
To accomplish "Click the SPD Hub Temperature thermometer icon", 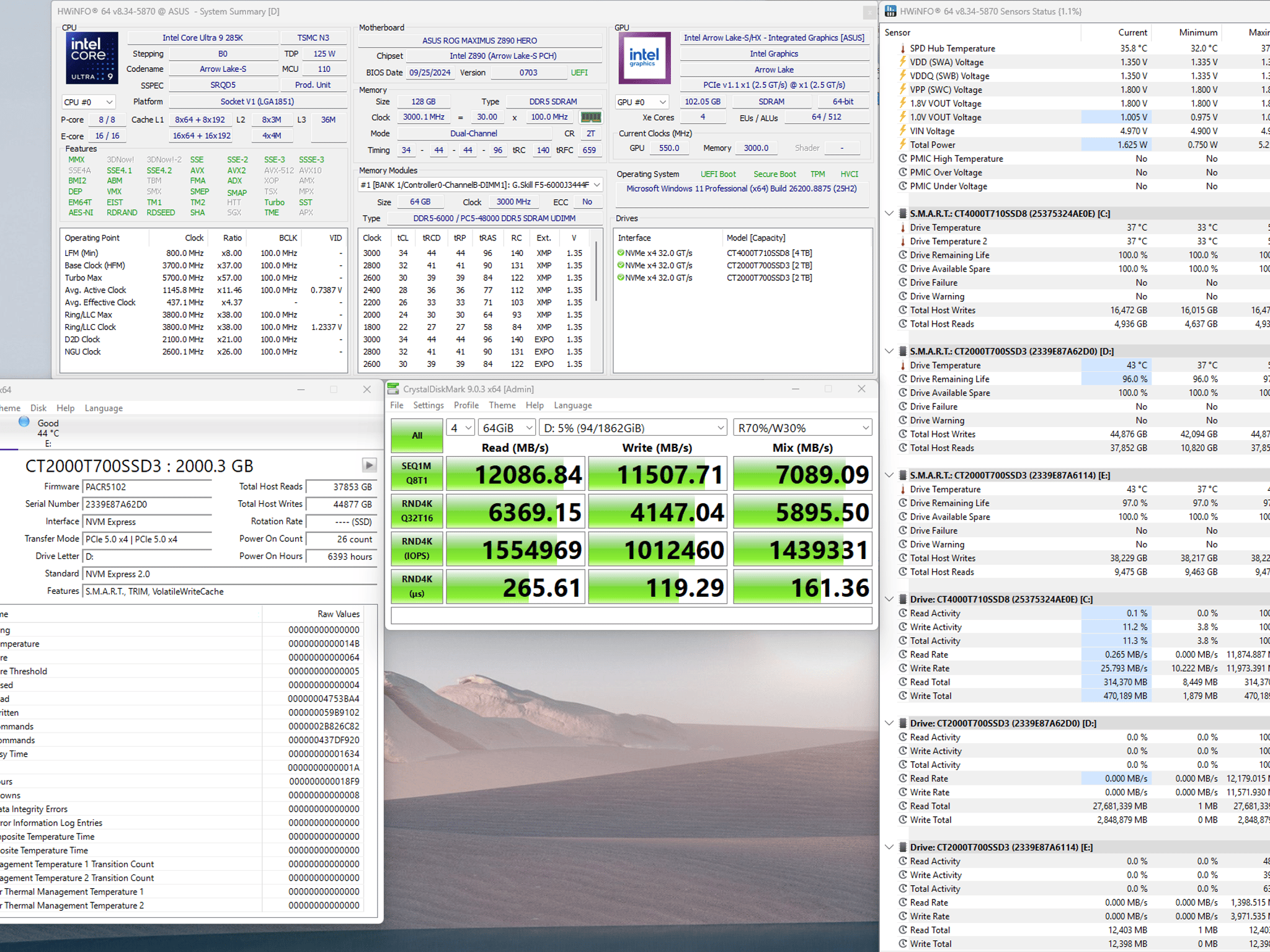I will pos(903,48).
